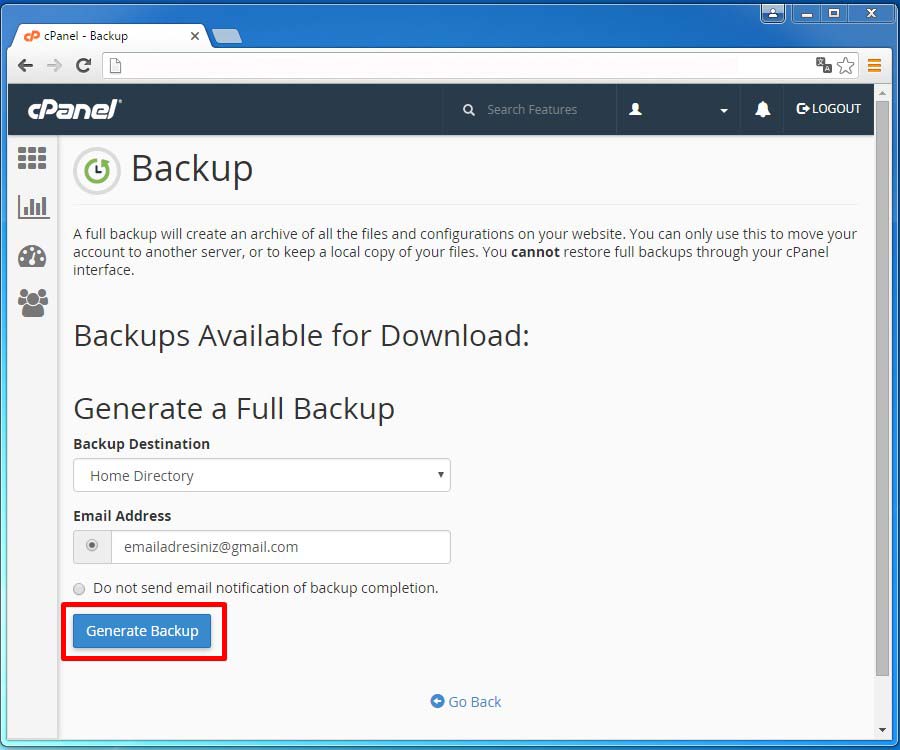Click the page vertical scrollbar
900x750 pixels.
point(881,400)
